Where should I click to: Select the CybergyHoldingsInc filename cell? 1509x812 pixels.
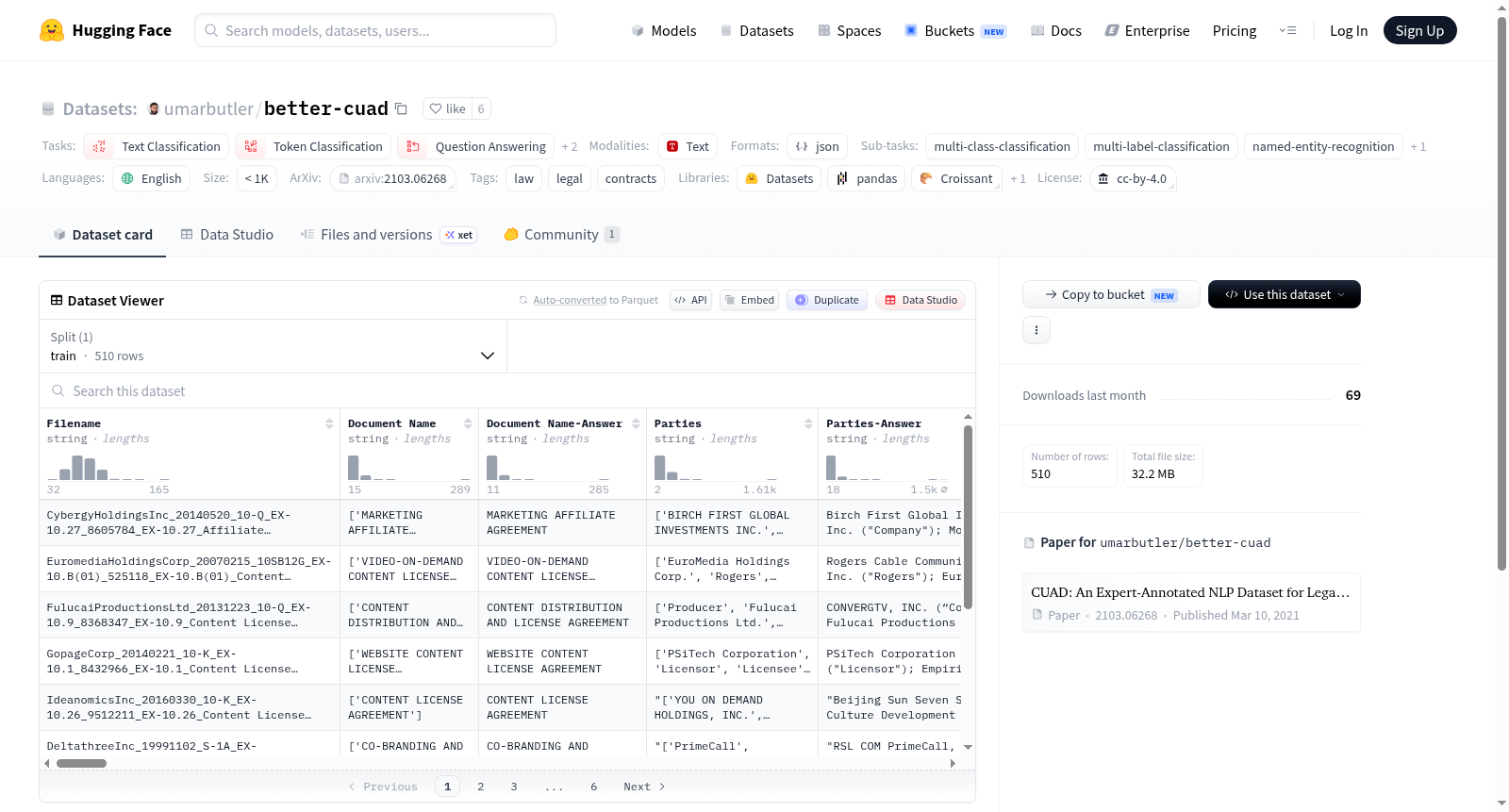click(190, 522)
